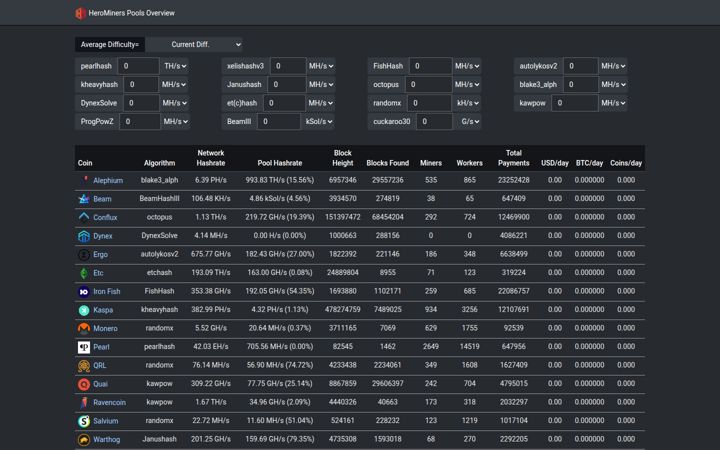Click Kaspa network hashrate 382.99 PH/s
Screen dimensions: 720x450
pos(211,309)
